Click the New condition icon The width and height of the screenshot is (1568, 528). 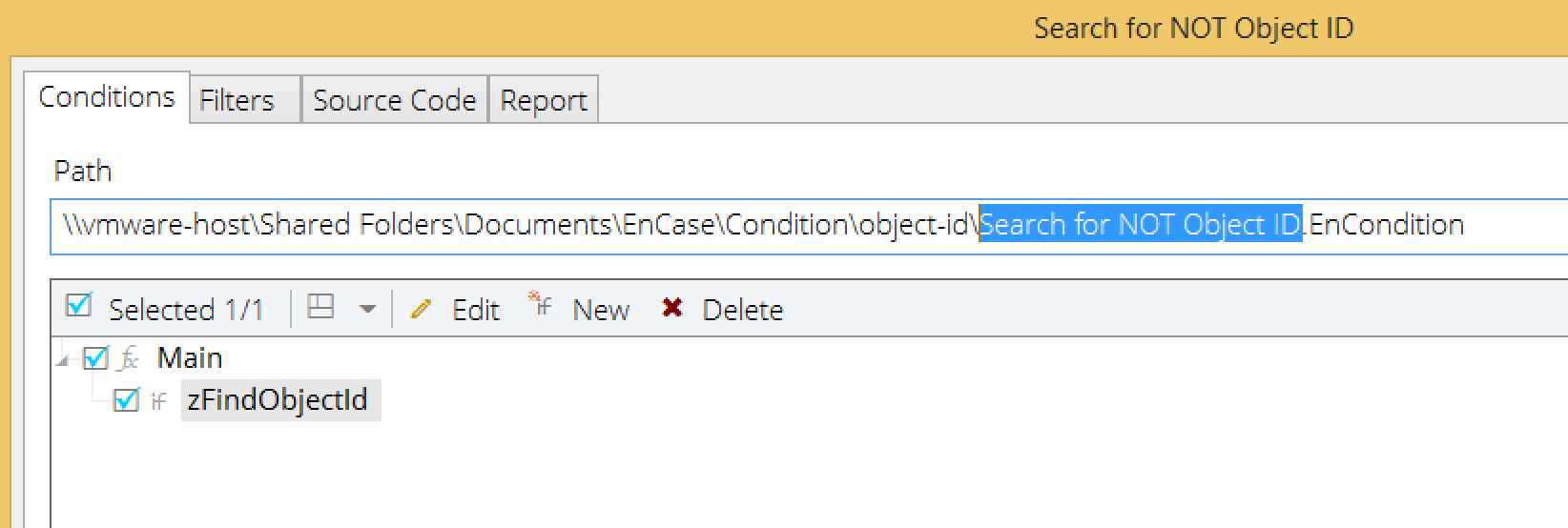pyautogui.click(x=541, y=304)
